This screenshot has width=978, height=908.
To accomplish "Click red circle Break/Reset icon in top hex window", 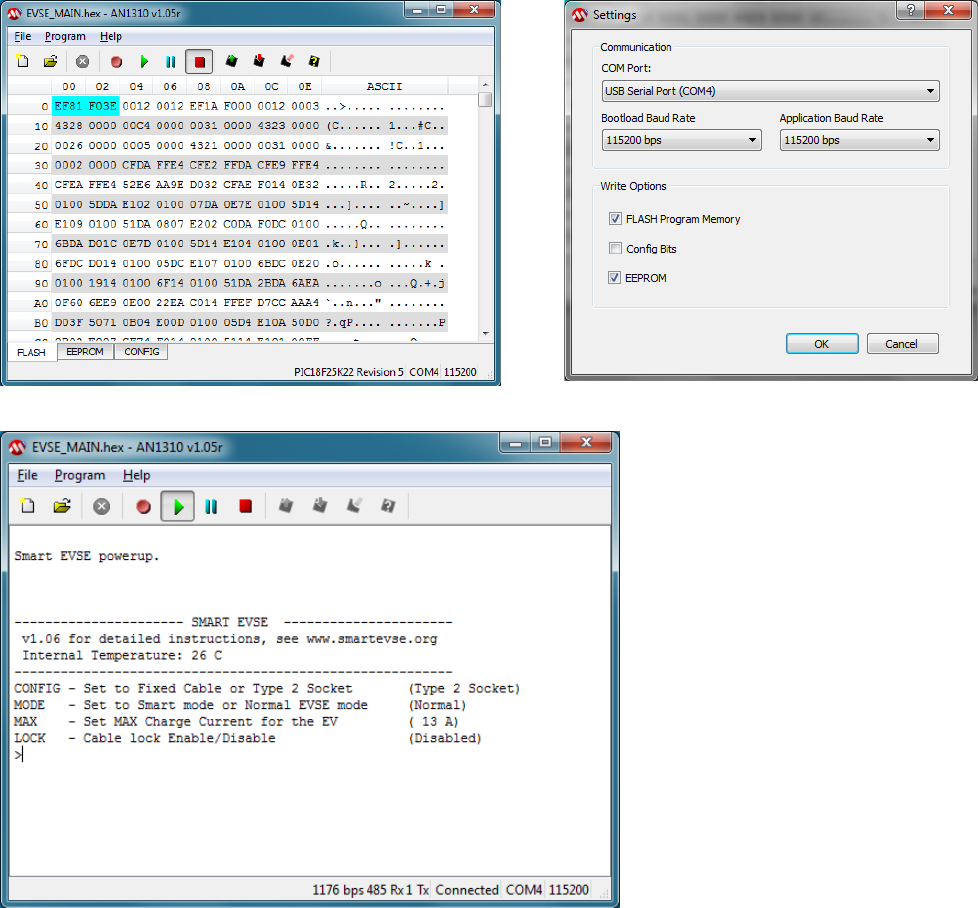I will 116,61.
